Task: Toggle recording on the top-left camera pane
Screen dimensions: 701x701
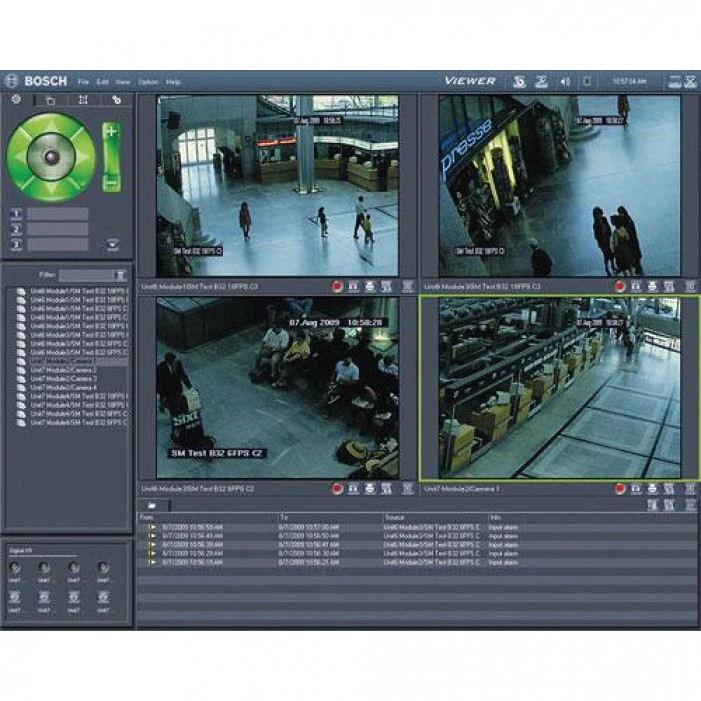Action: click(x=337, y=285)
